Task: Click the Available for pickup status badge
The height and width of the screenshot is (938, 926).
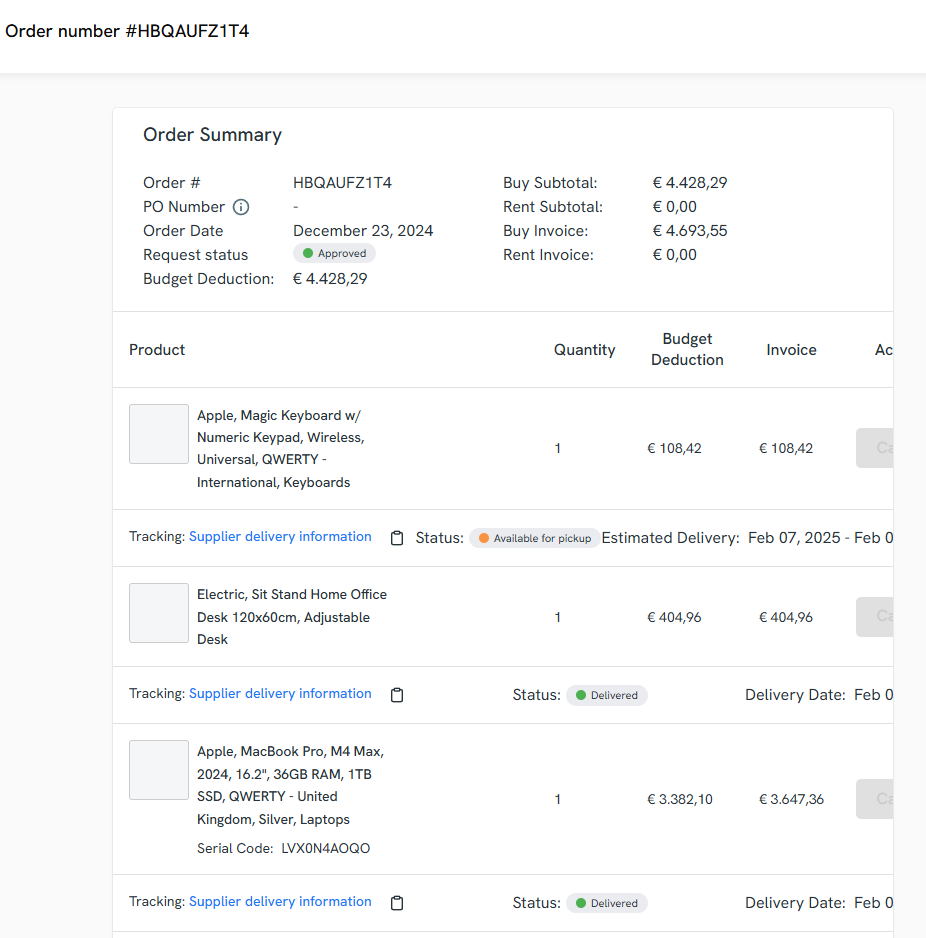Action: 535,538
